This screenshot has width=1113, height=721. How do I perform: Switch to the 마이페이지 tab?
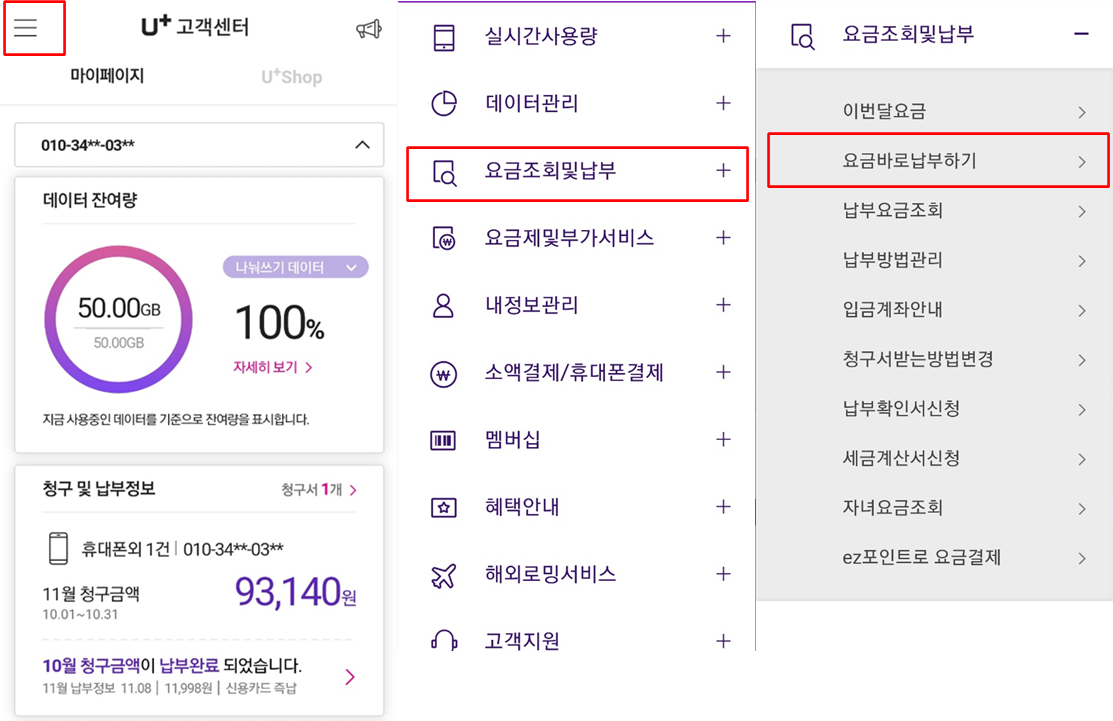tap(106, 75)
